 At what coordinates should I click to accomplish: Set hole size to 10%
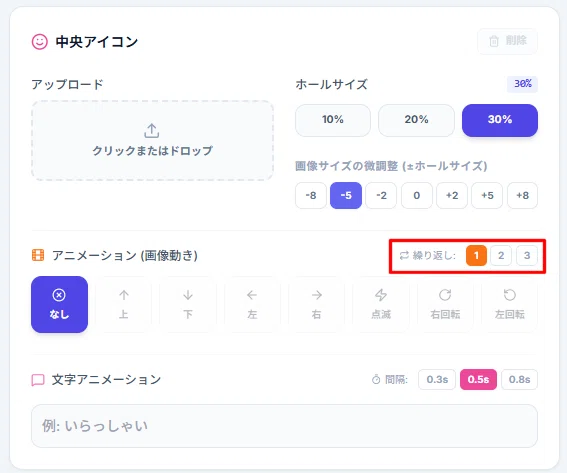(333, 120)
